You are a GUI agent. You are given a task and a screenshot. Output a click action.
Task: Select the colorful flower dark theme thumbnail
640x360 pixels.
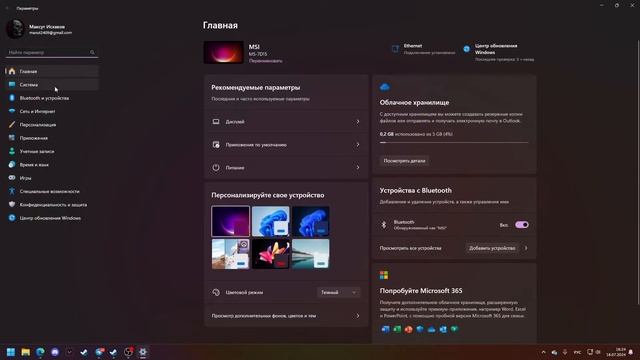pos(271,254)
